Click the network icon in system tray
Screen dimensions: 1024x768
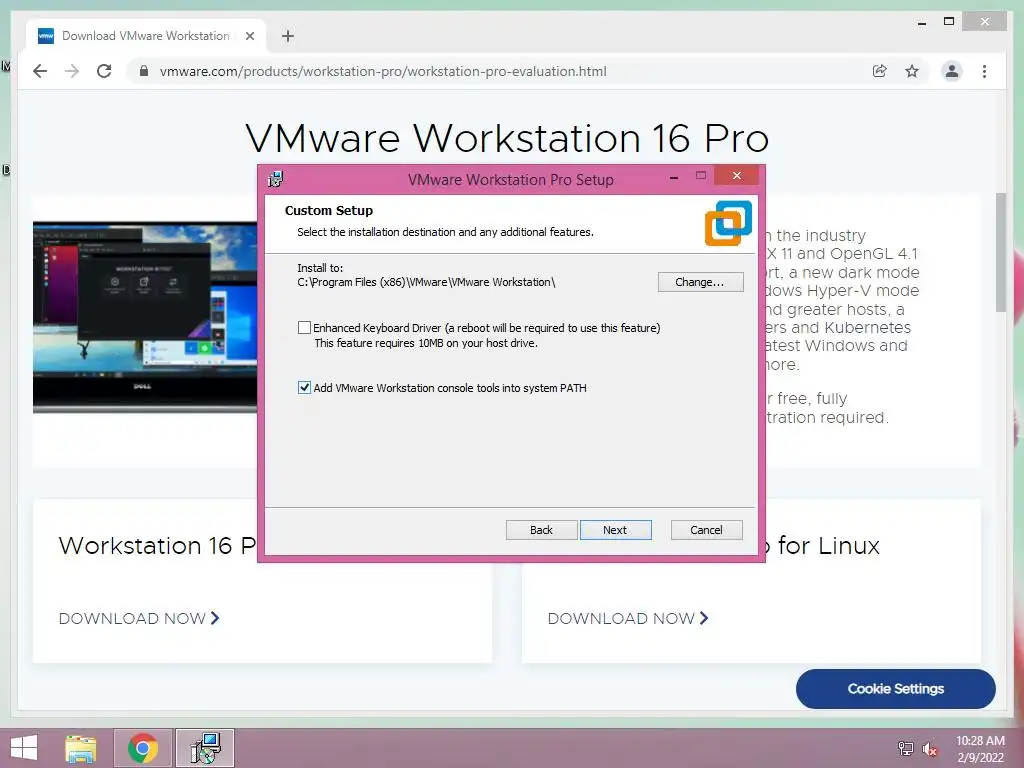click(906, 748)
